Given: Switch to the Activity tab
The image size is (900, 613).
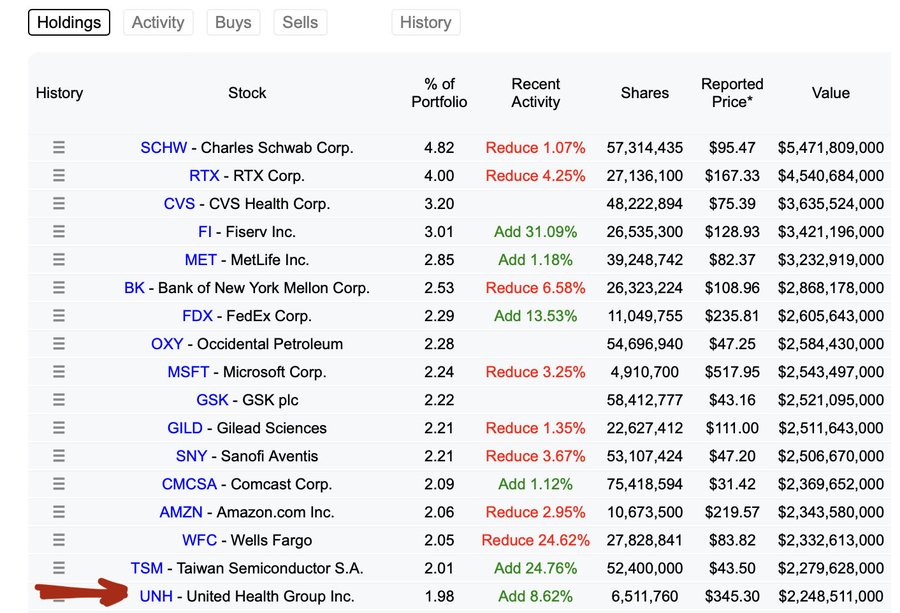Looking at the screenshot, I should click(157, 22).
